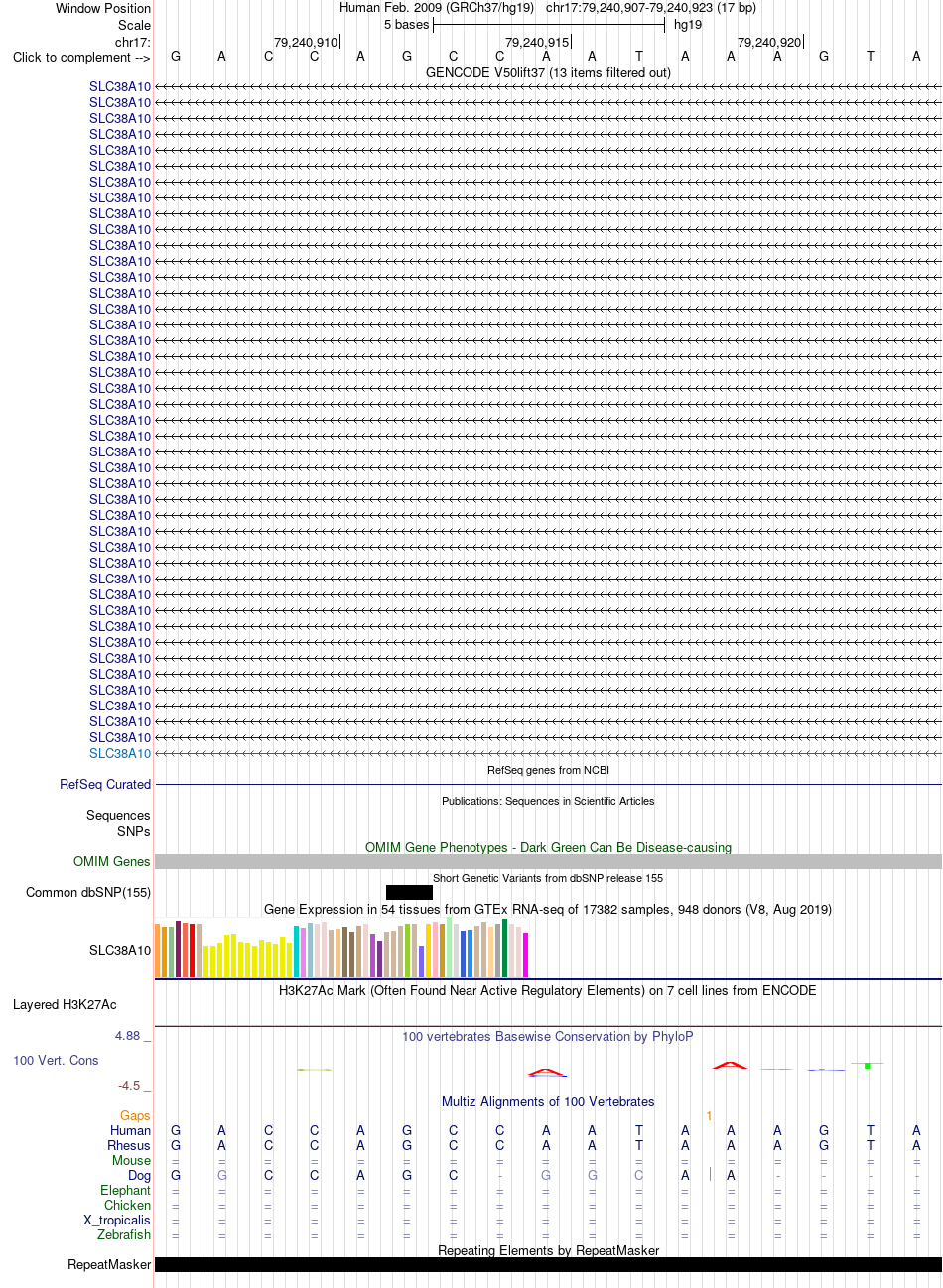Click the Sequences track label
943x1288 pixels.
(118, 815)
